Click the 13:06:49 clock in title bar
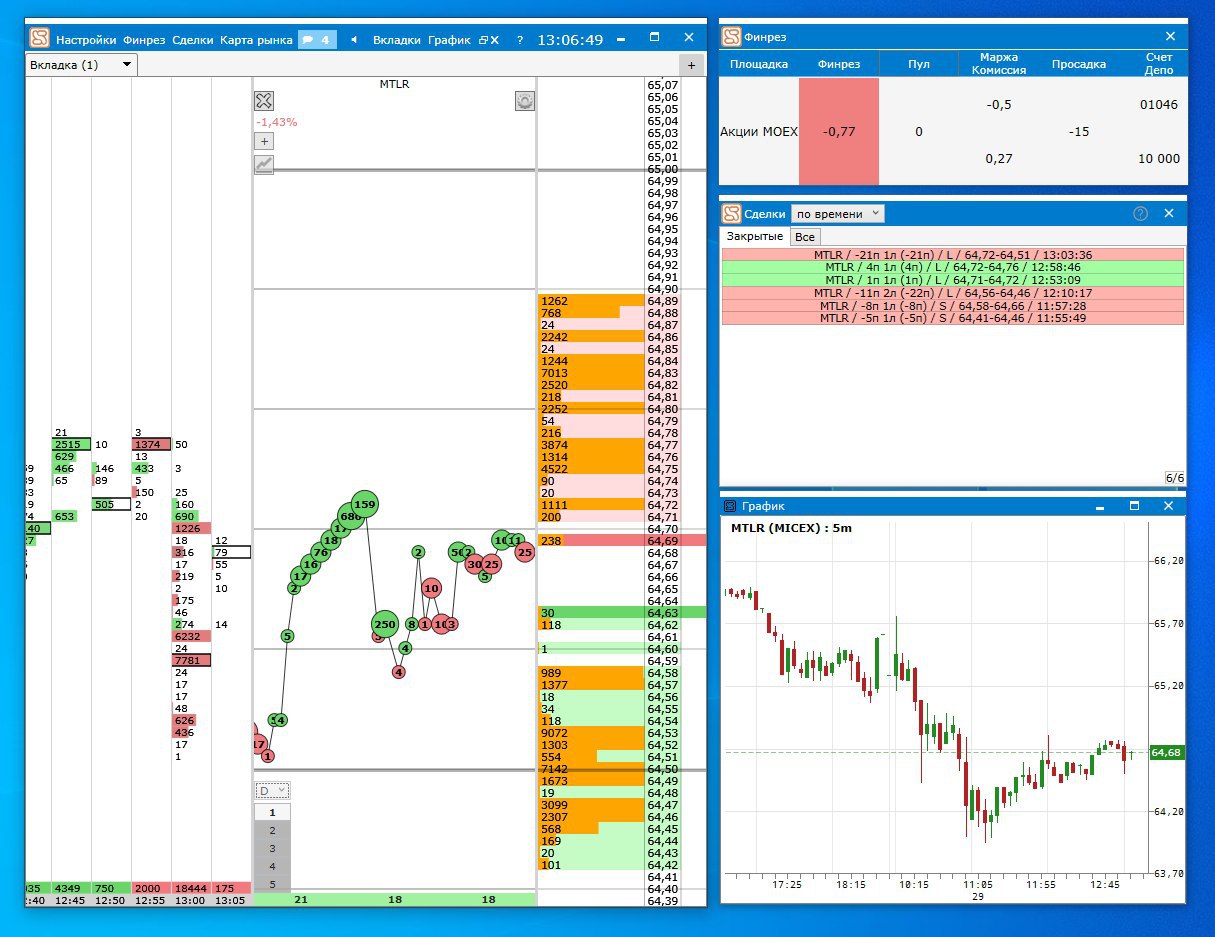This screenshot has width=1215, height=937. (570, 40)
